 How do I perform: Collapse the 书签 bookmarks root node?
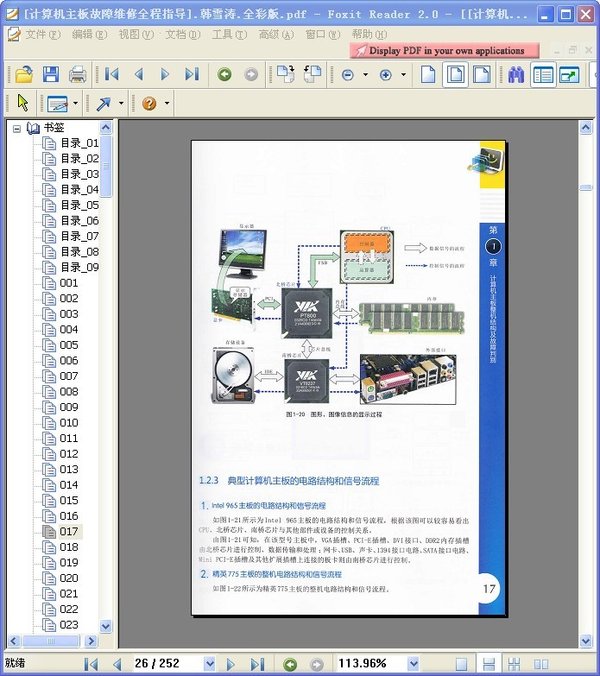pos(17,128)
